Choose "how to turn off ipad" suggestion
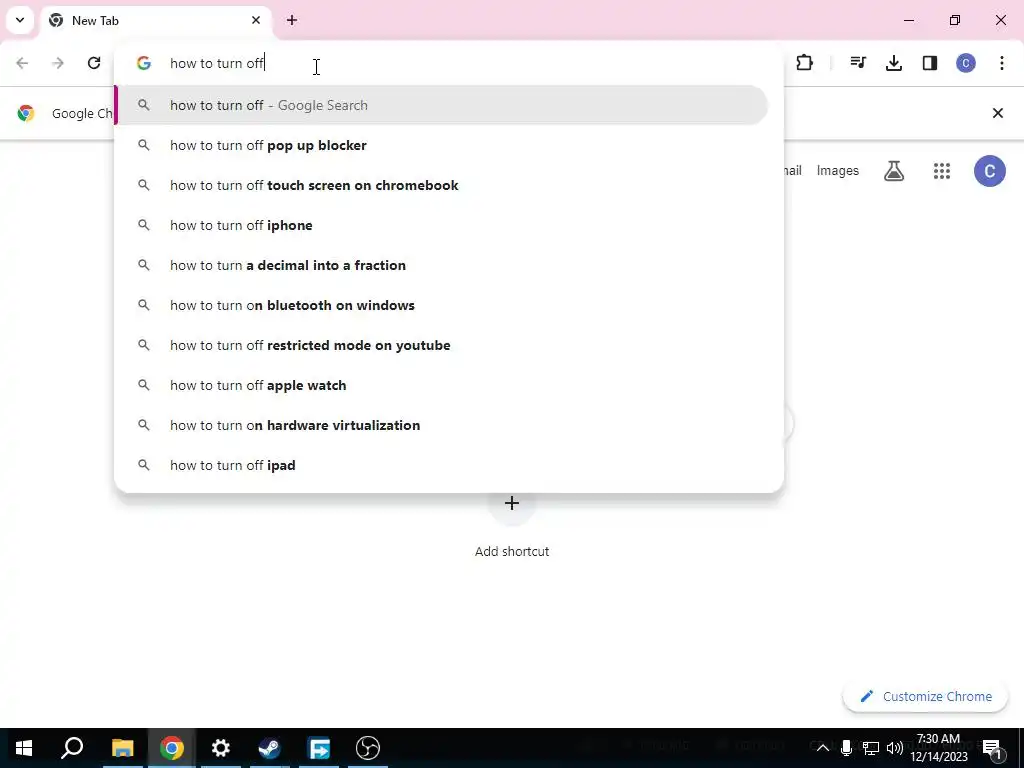Viewport: 1024px width, 768px height. coord(441,465)
